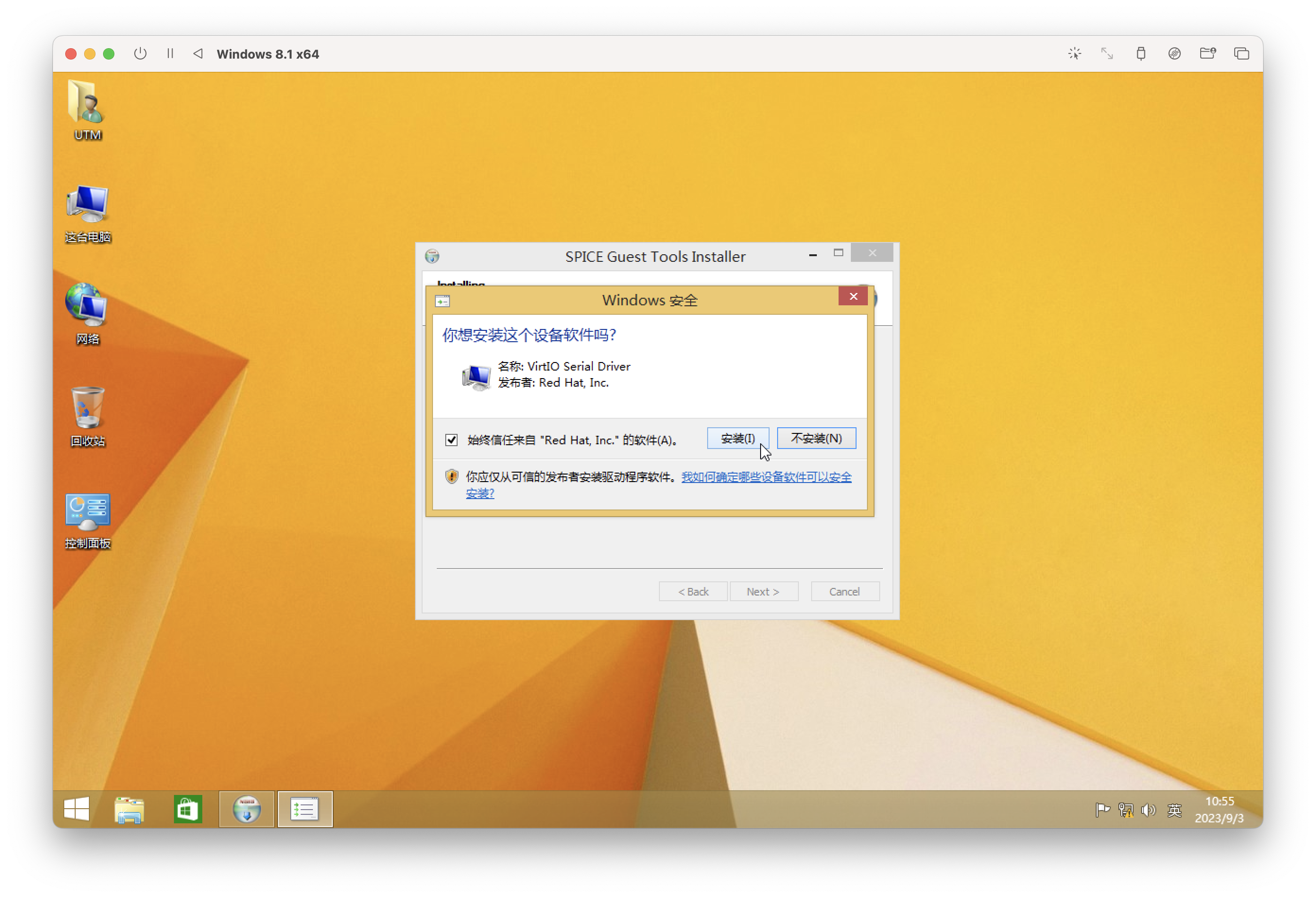The width and height of the screenshot is (1316, 898).
Task: Click the "名称: VirtIO Serial Driver" text
Action: [563, 366]
